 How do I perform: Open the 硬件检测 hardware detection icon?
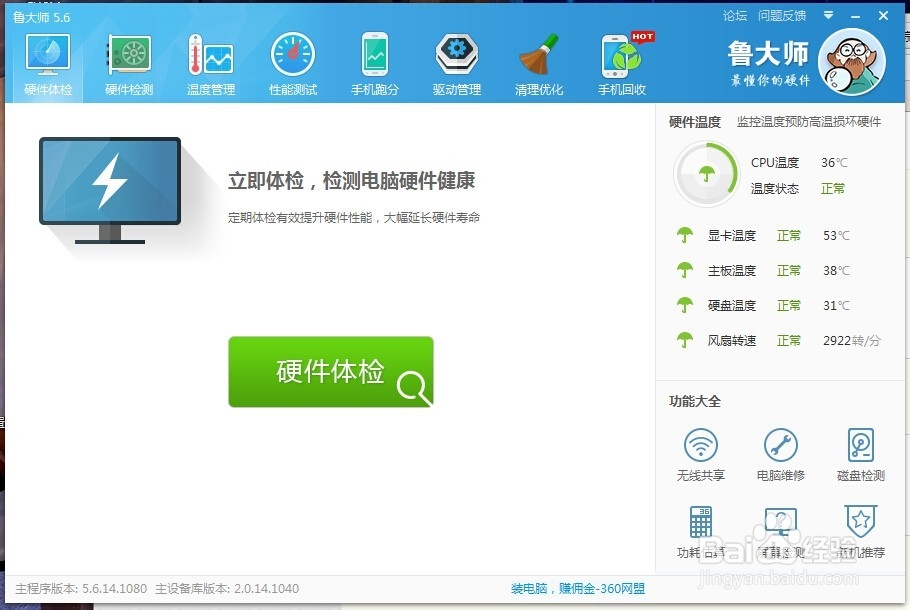129,55
